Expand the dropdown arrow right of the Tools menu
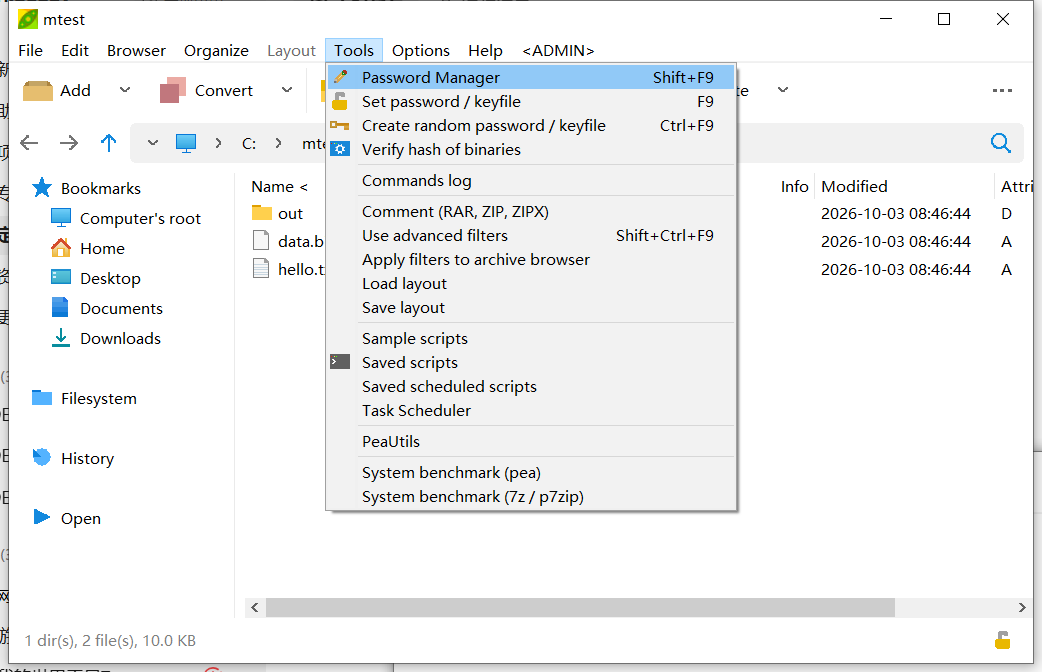Viewport: 1042px width, 672px height. pos(783,90)
